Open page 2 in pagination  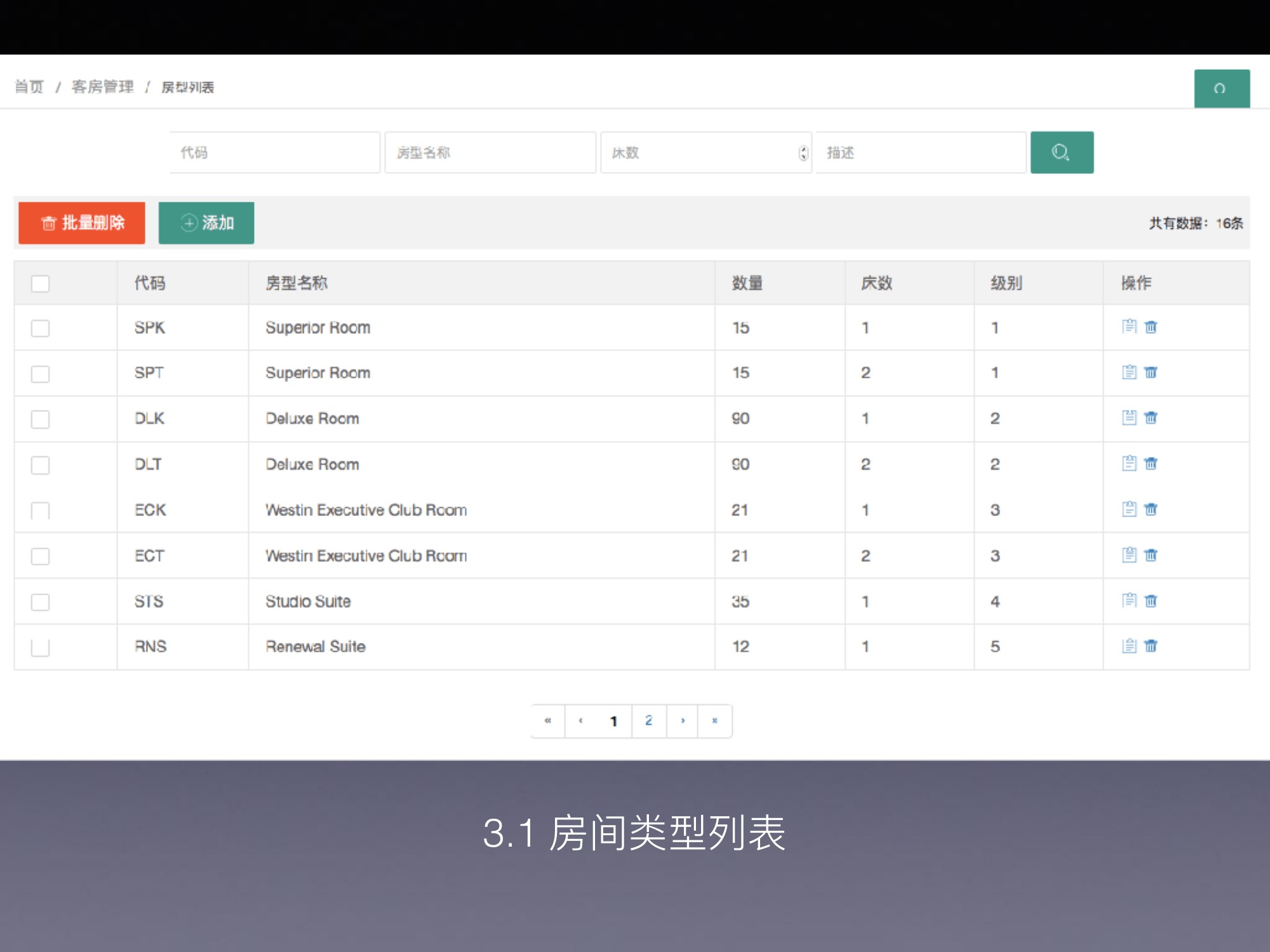(x=648, y=720)
